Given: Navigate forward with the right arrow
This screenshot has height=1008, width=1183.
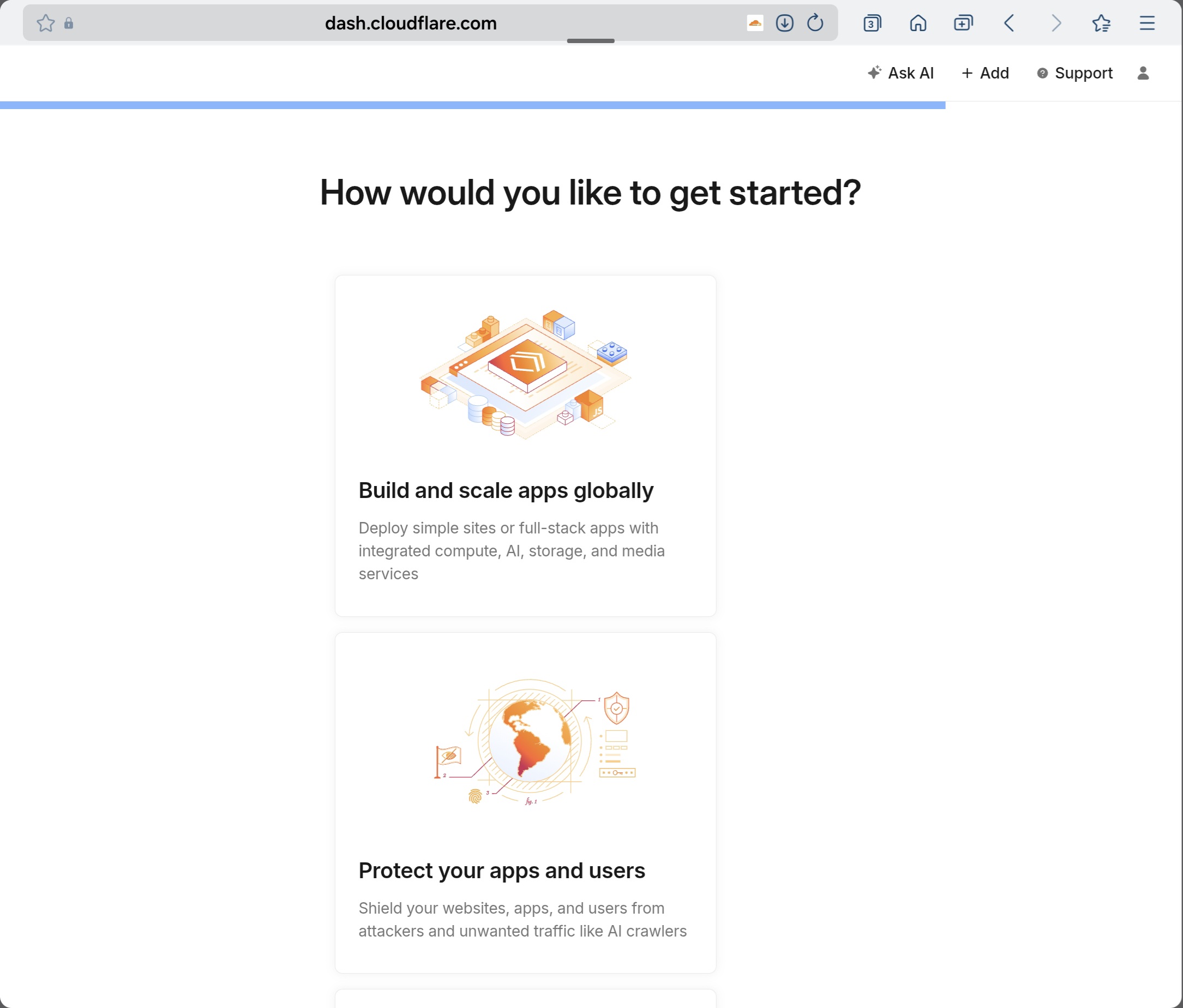Looking at the screenshot, I should (1056, 23).
